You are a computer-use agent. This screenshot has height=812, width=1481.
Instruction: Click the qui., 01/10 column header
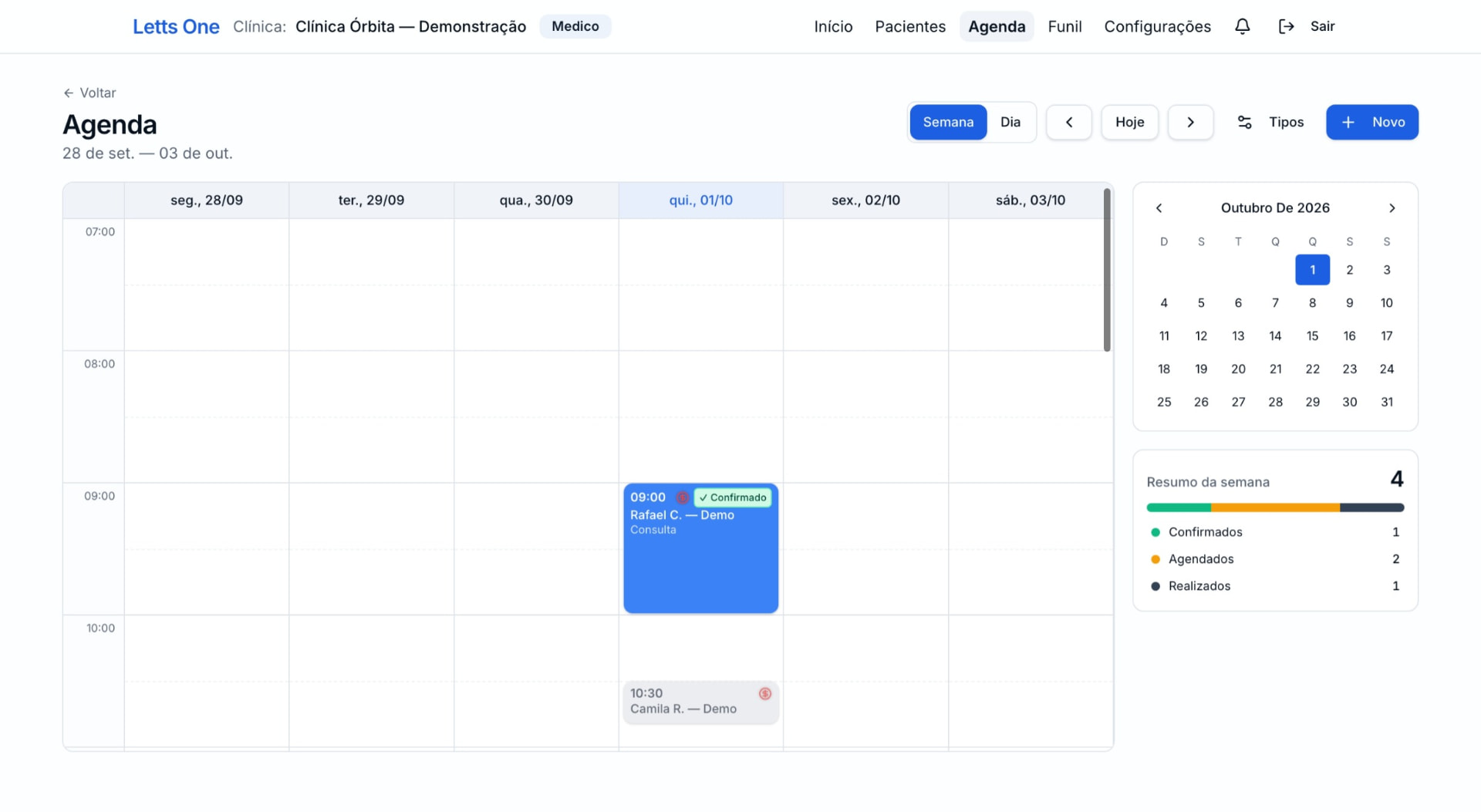(x=700, y=200)
